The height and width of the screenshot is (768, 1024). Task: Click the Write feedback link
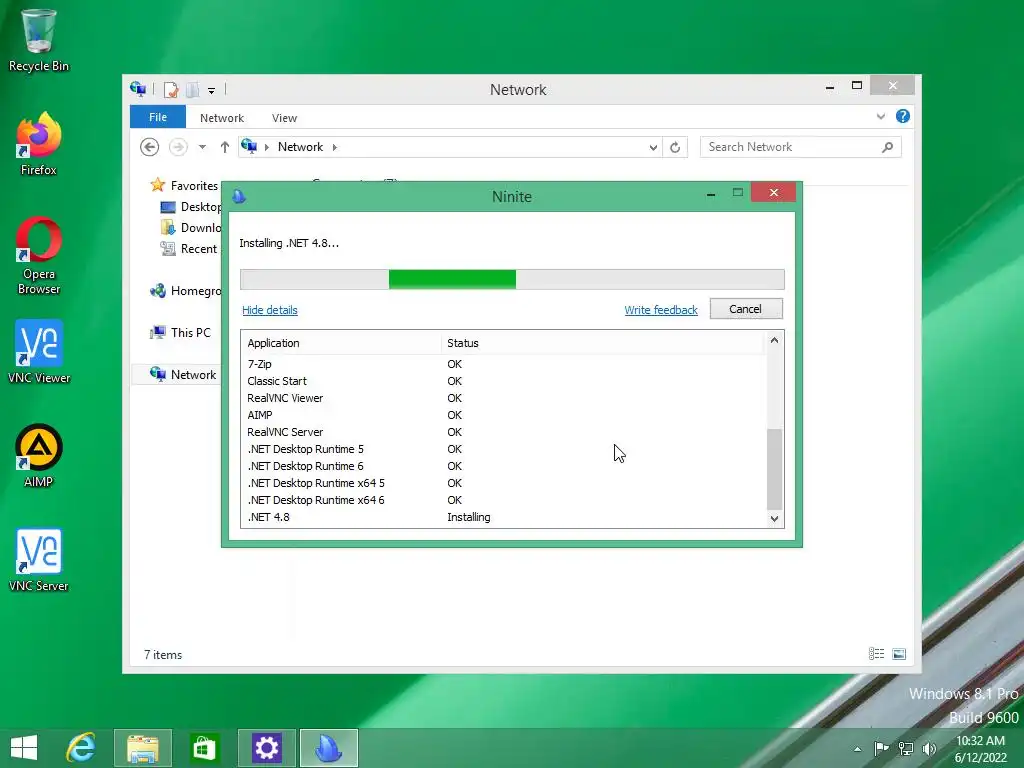(x=661, y=310)
